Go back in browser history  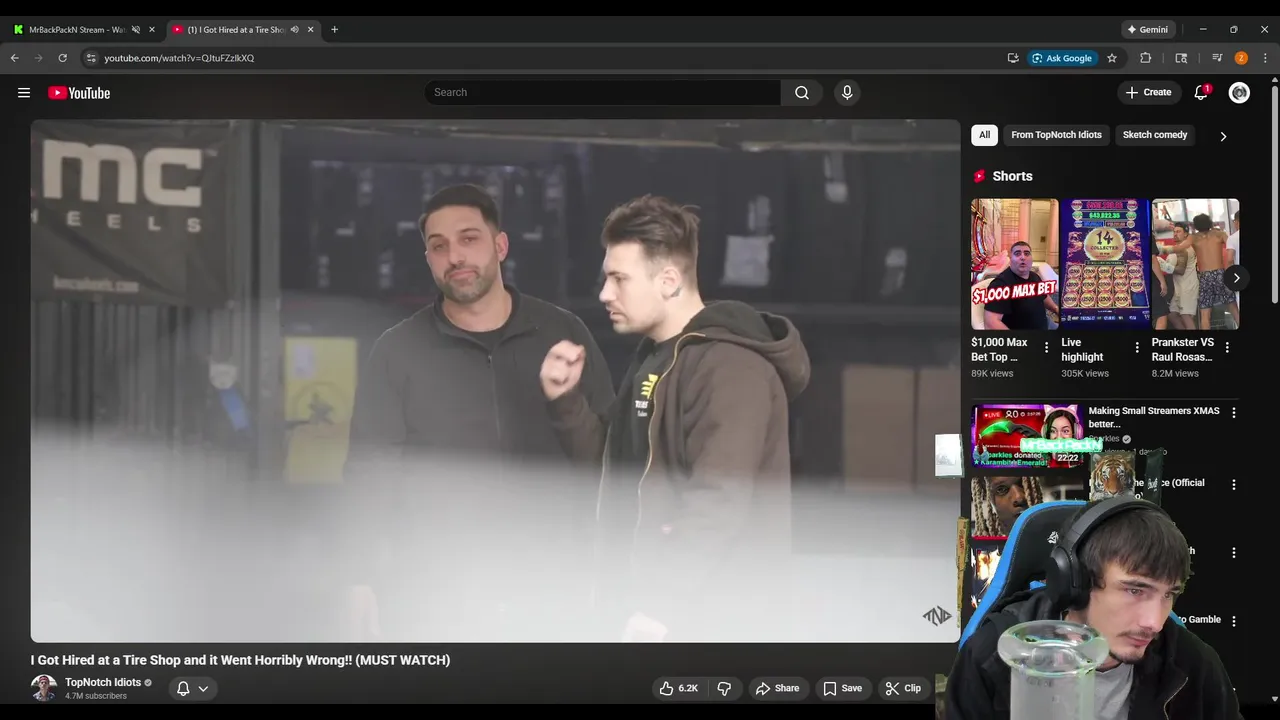click(15, 58)
